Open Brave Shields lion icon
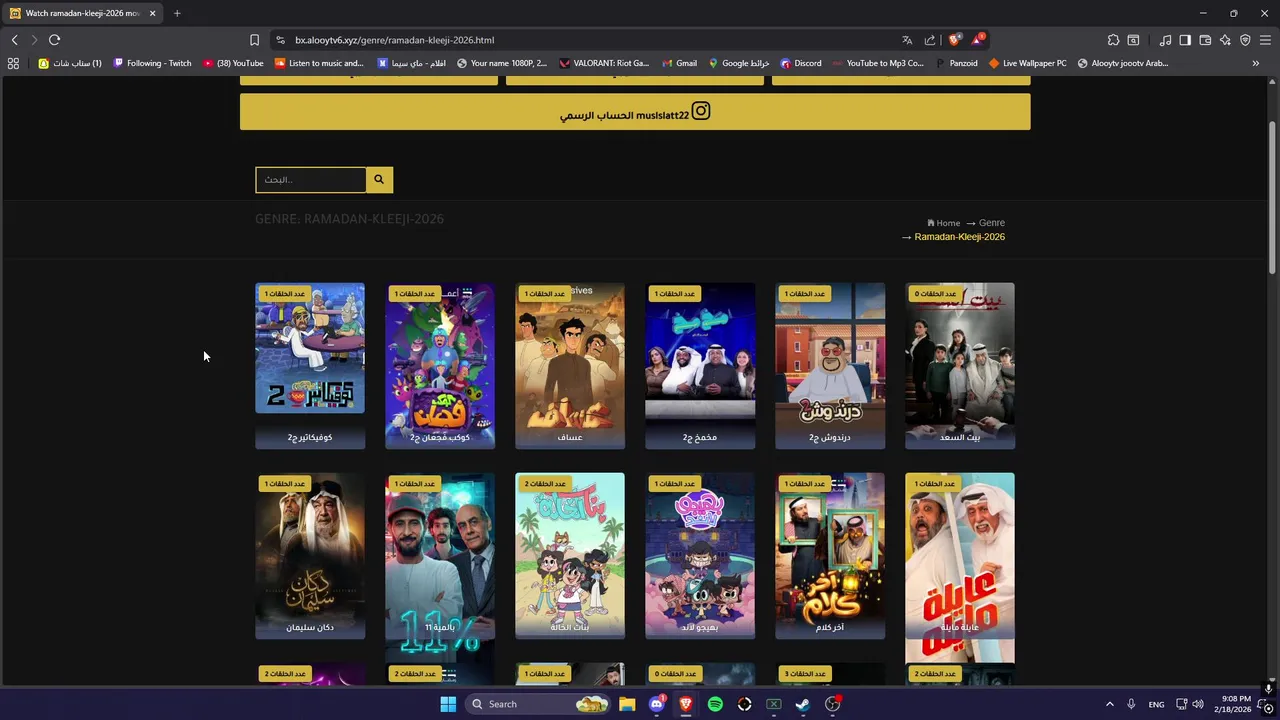 pos(954,40)
